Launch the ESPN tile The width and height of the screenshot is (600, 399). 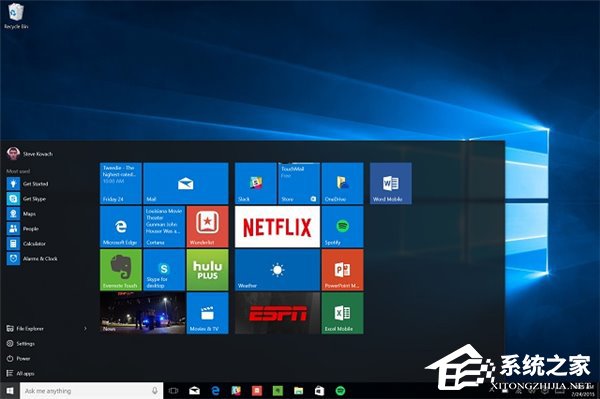[x=277, y=313]
